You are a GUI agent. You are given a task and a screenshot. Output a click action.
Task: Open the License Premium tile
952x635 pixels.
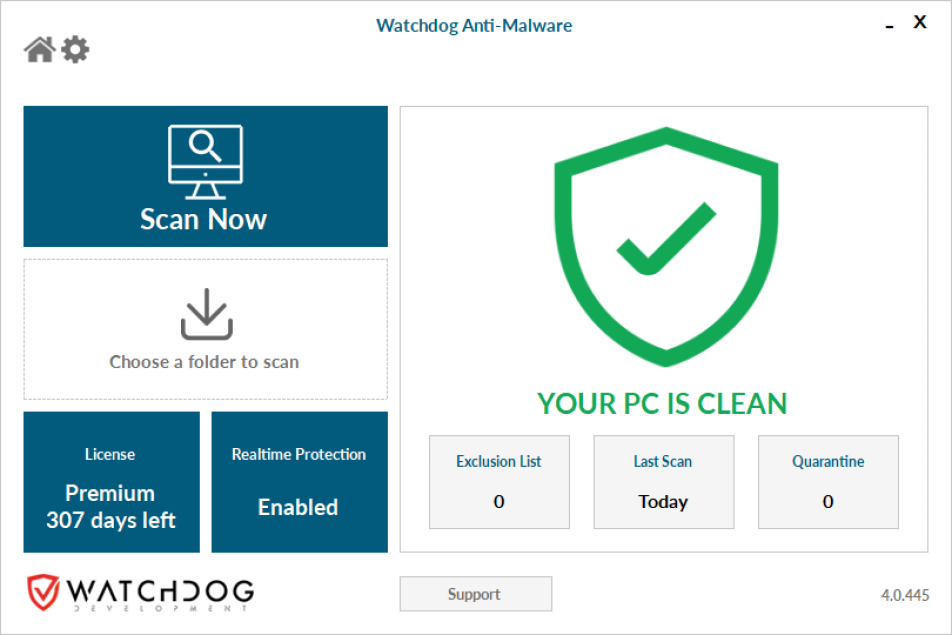tap(112, 482)
